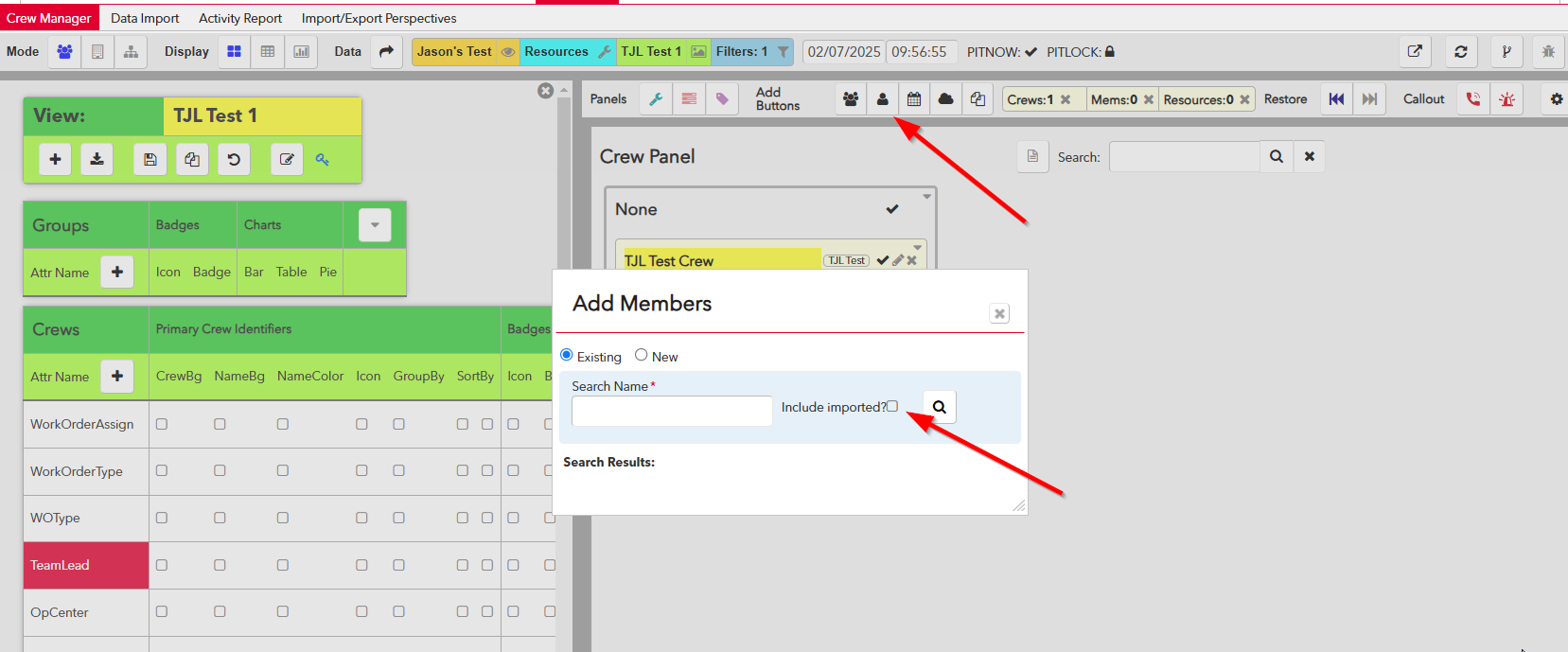This screenshot has height=652, width=1568.
Task: Remove the Crews:1 filter chip
Action: (x=1066, y=99)
